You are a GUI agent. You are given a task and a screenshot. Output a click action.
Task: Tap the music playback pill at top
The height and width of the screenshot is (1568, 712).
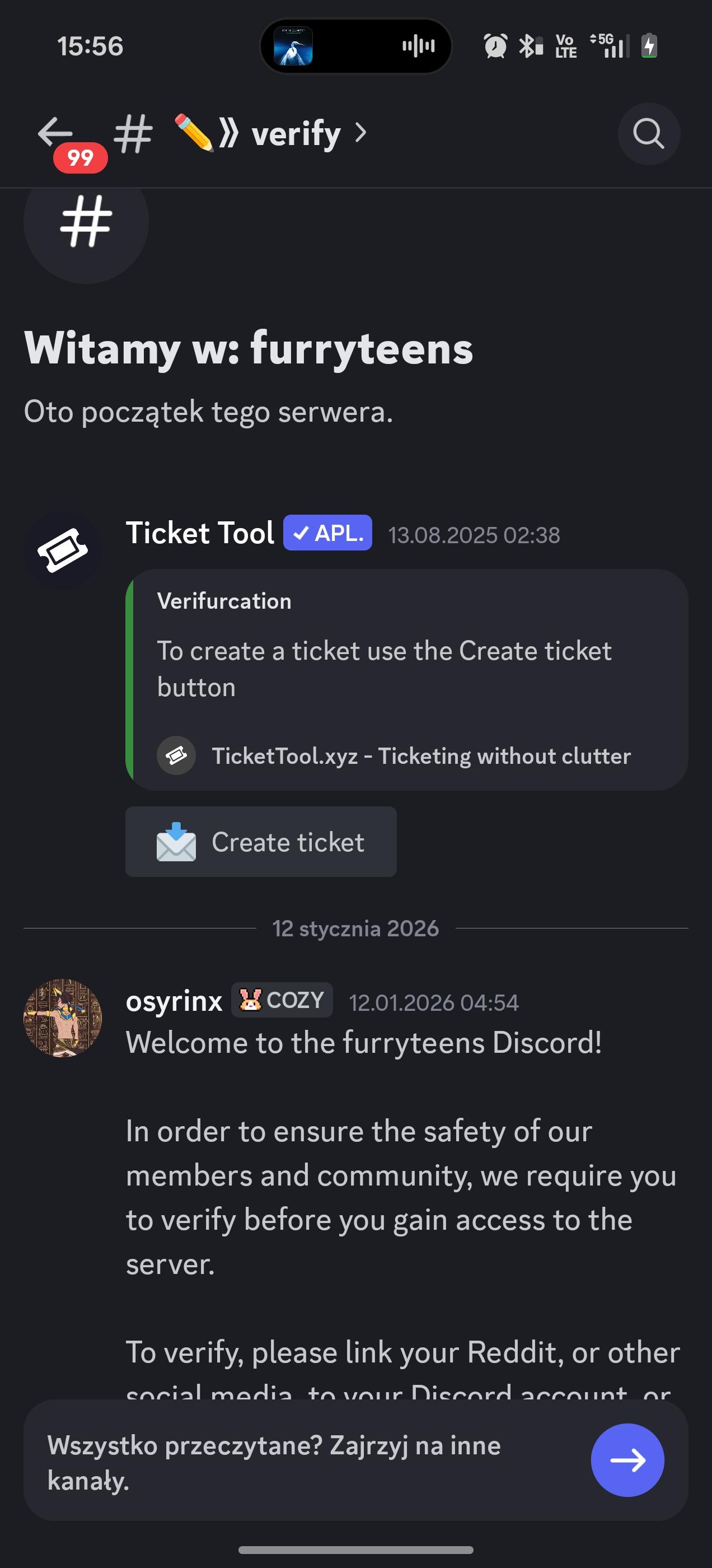tap(355, 46)
